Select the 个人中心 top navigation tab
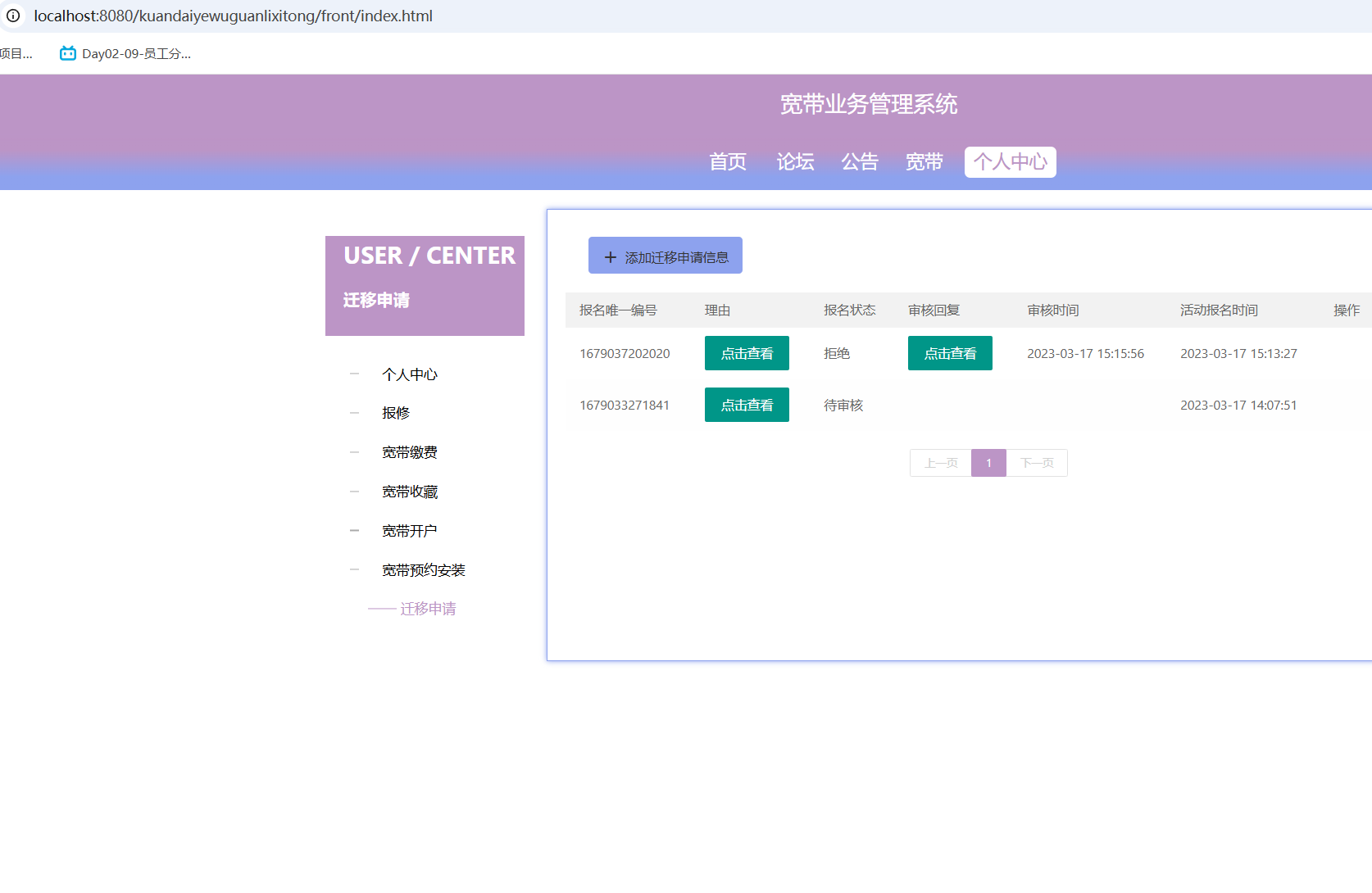1372x893 pixels. [1011, 162]
